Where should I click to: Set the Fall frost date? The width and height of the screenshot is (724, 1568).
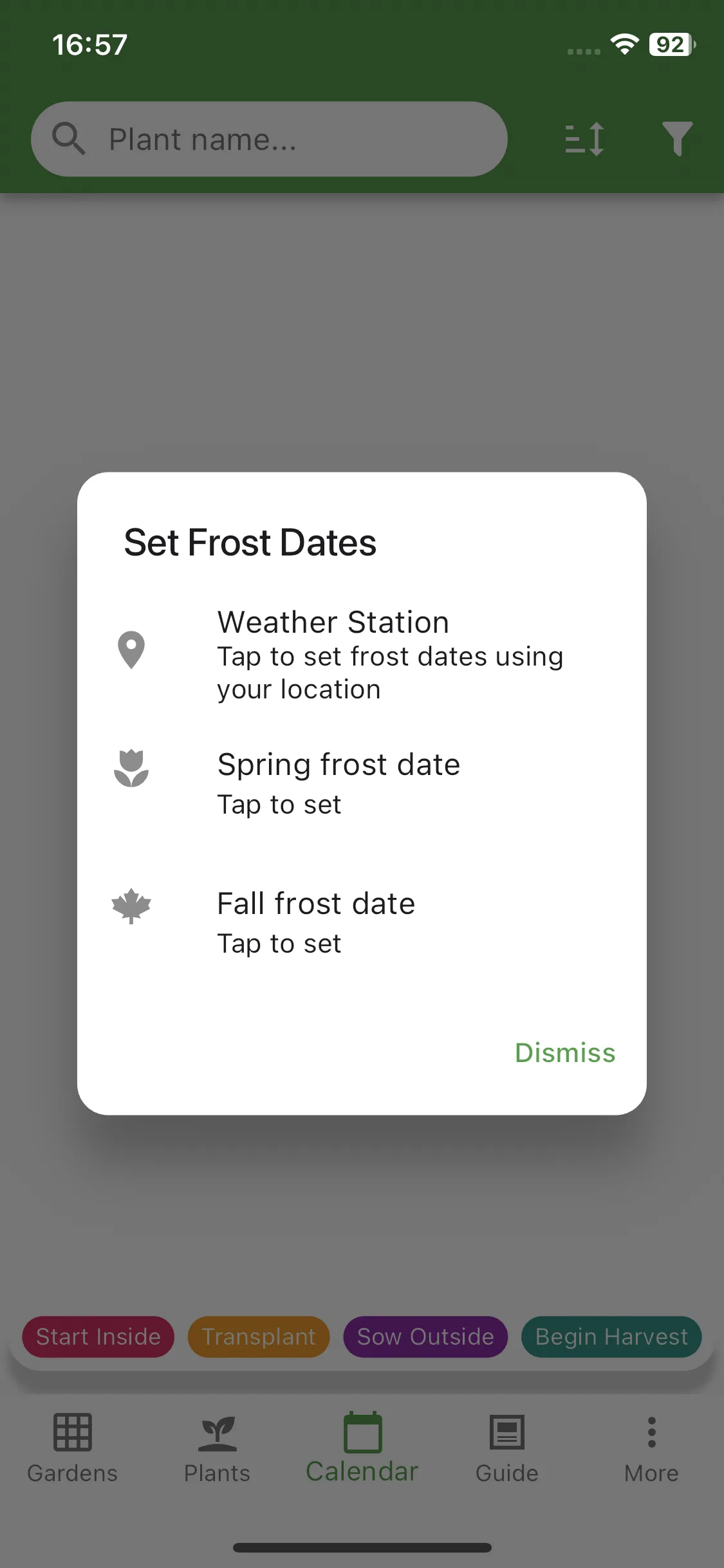[x=362, y=922]
